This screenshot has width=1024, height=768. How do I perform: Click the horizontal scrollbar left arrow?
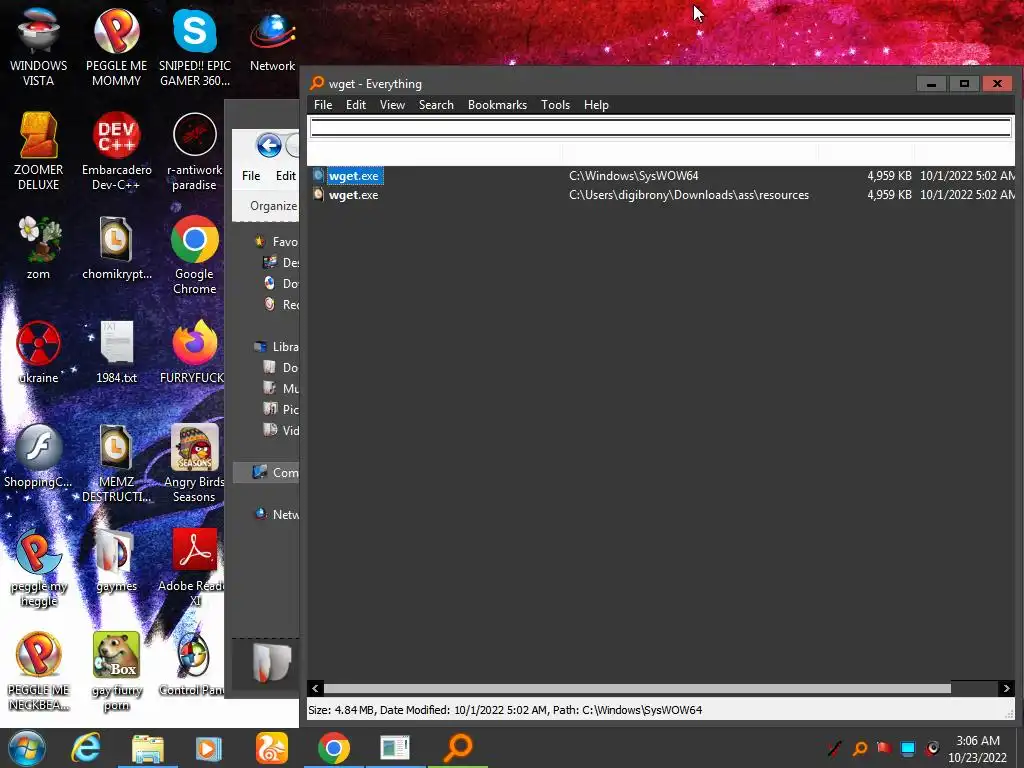[x=315, y=688]
